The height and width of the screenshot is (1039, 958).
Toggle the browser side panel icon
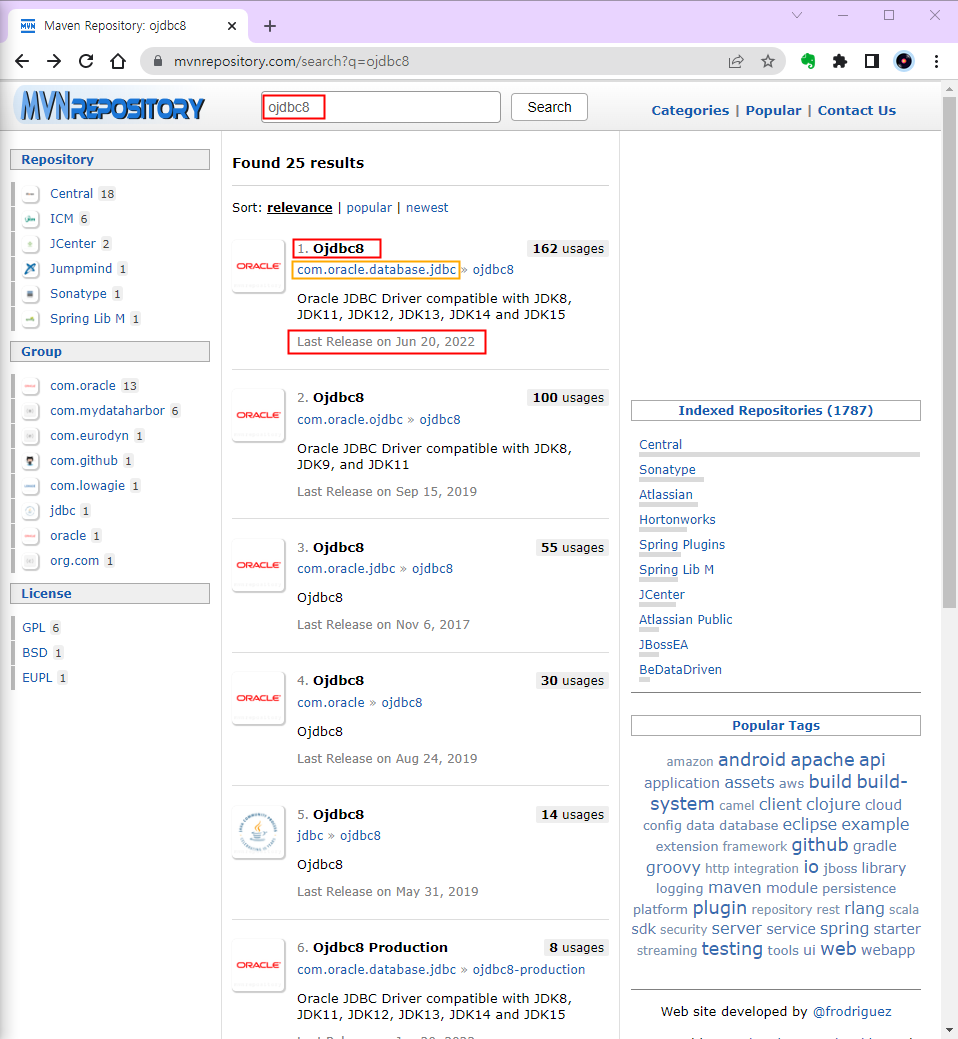point(872,62)
